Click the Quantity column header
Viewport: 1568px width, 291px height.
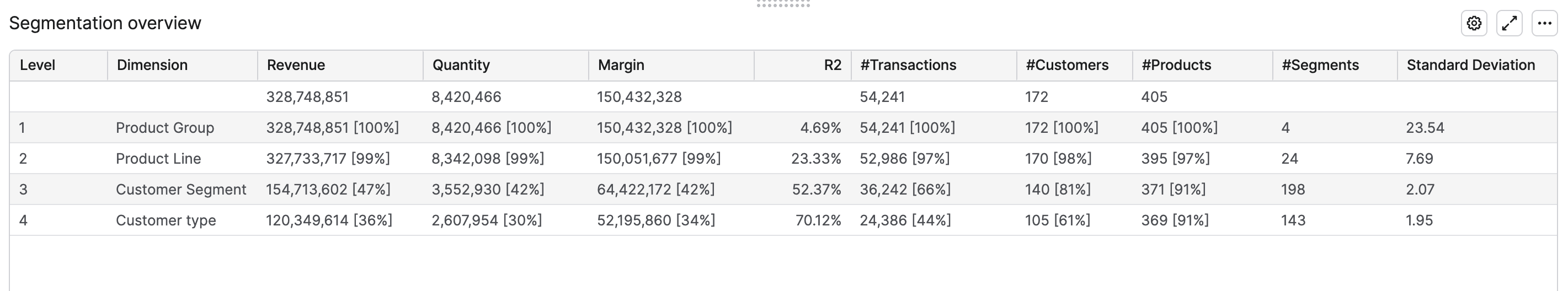coord(461,65)
